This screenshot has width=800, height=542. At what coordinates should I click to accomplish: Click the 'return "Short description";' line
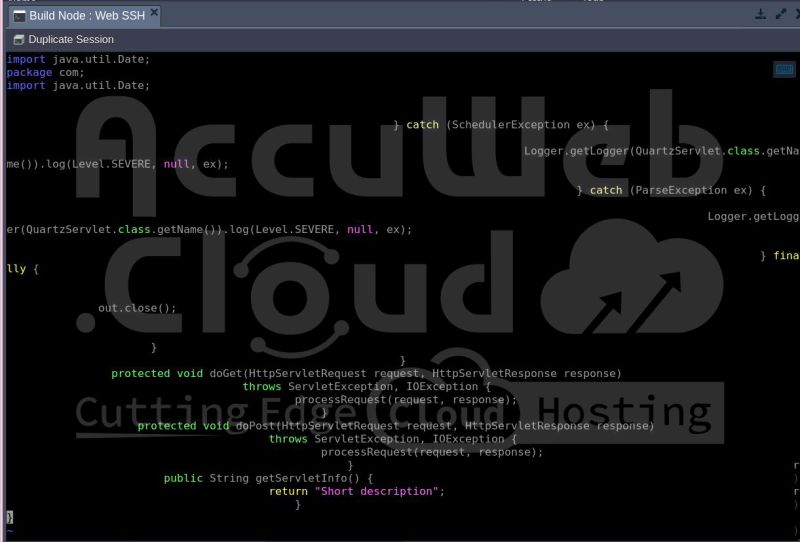(357, 491)
